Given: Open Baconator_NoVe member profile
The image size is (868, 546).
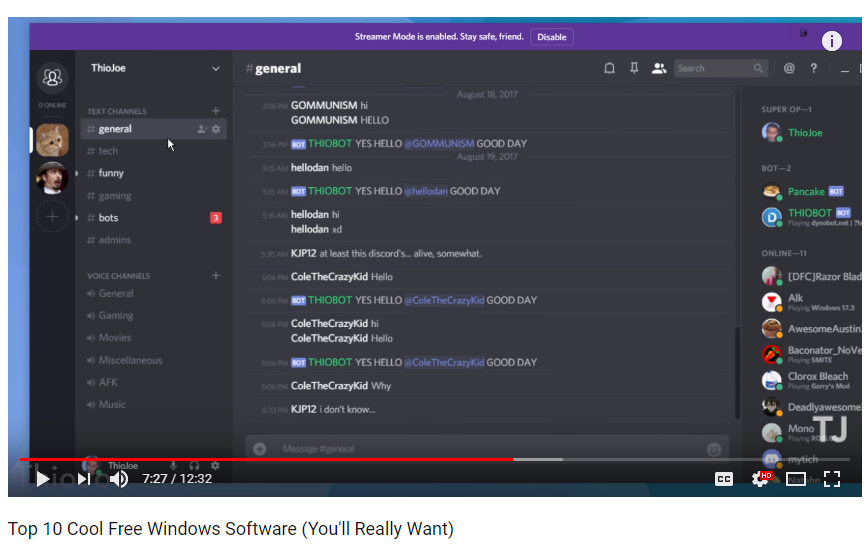Looking at the screenshot, I should coord(811,354).
